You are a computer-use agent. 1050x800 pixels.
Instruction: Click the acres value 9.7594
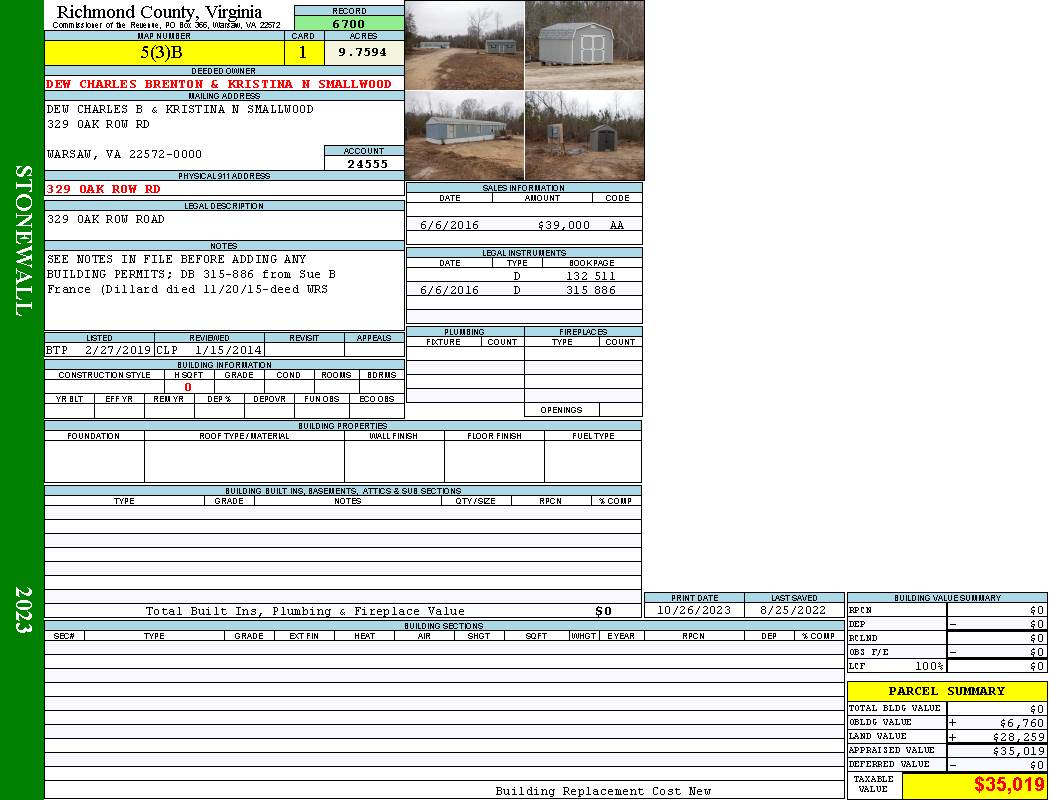pos(363,52)
